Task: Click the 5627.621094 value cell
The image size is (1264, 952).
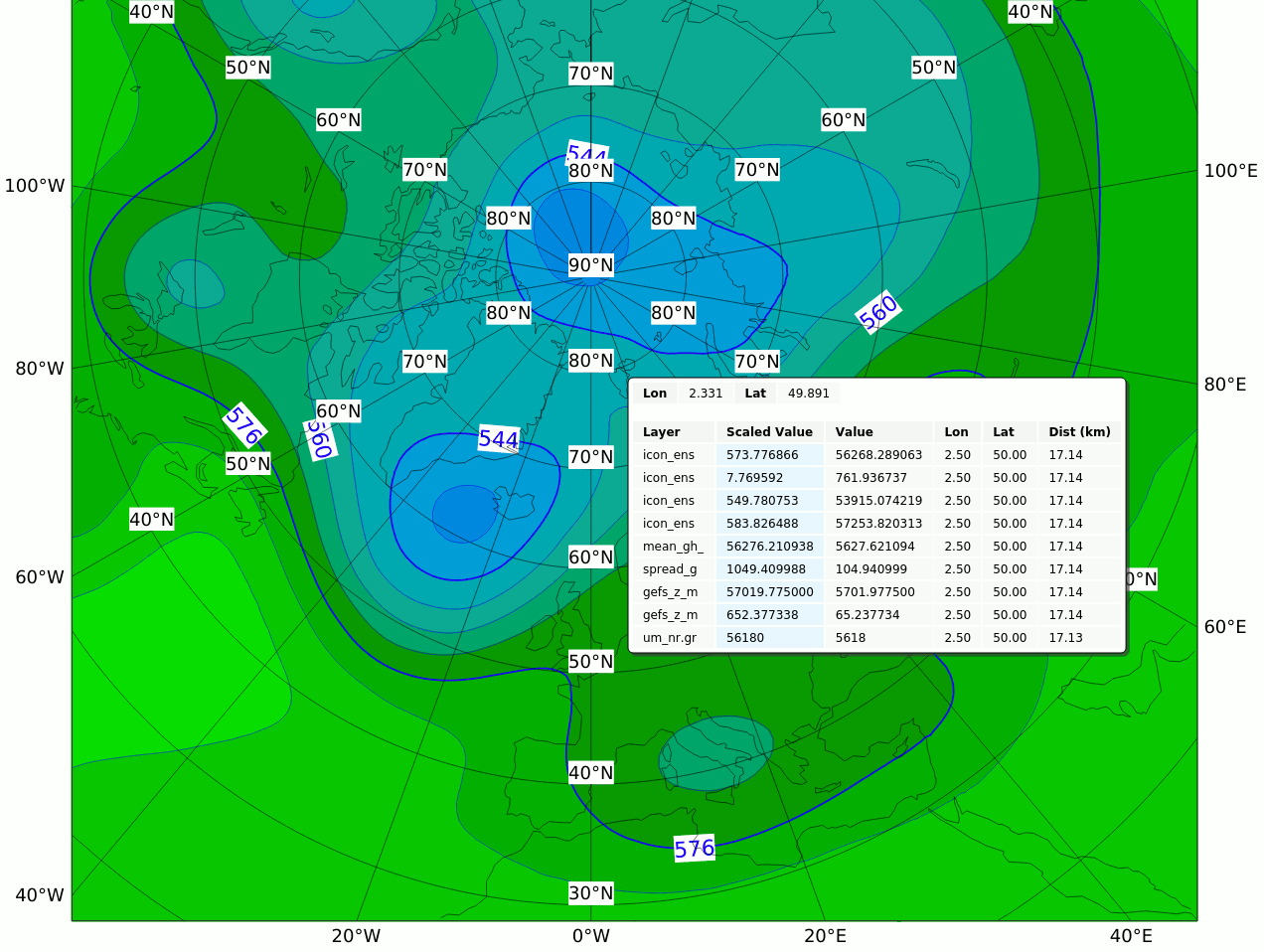Action: [878, 547]
